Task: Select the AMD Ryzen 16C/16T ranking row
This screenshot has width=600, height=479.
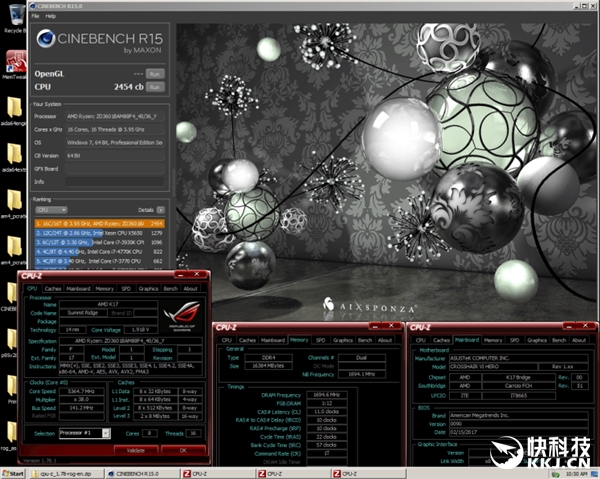Action: [99, 223]
